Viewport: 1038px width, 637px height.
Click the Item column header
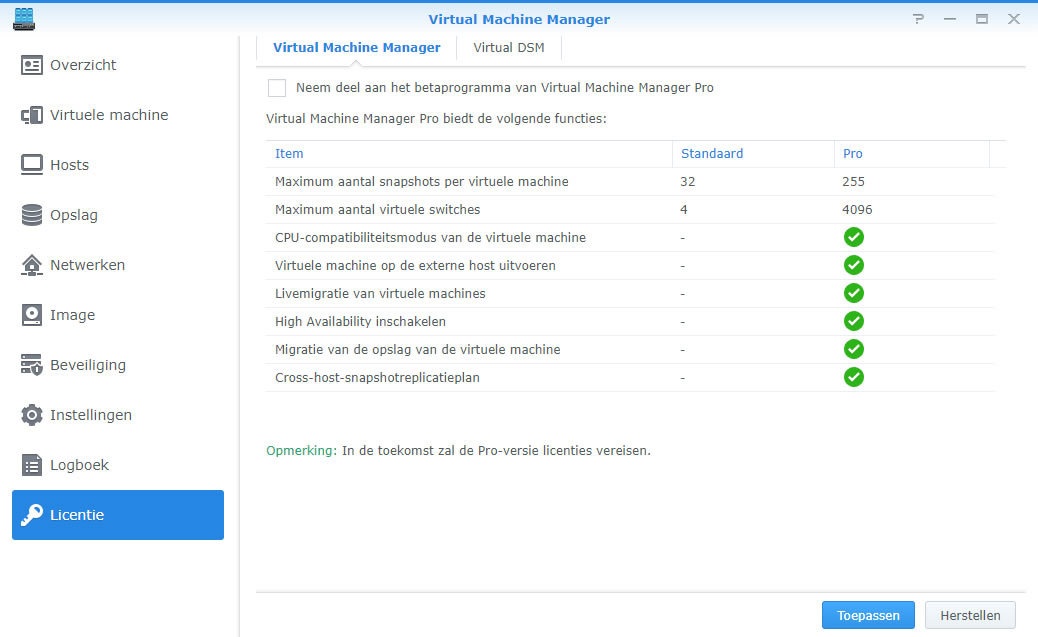[x=469, y=154]
